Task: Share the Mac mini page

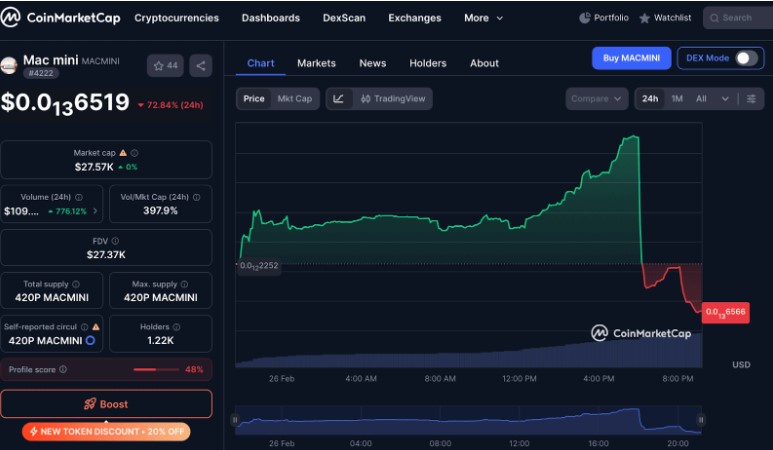Action: 201,66
